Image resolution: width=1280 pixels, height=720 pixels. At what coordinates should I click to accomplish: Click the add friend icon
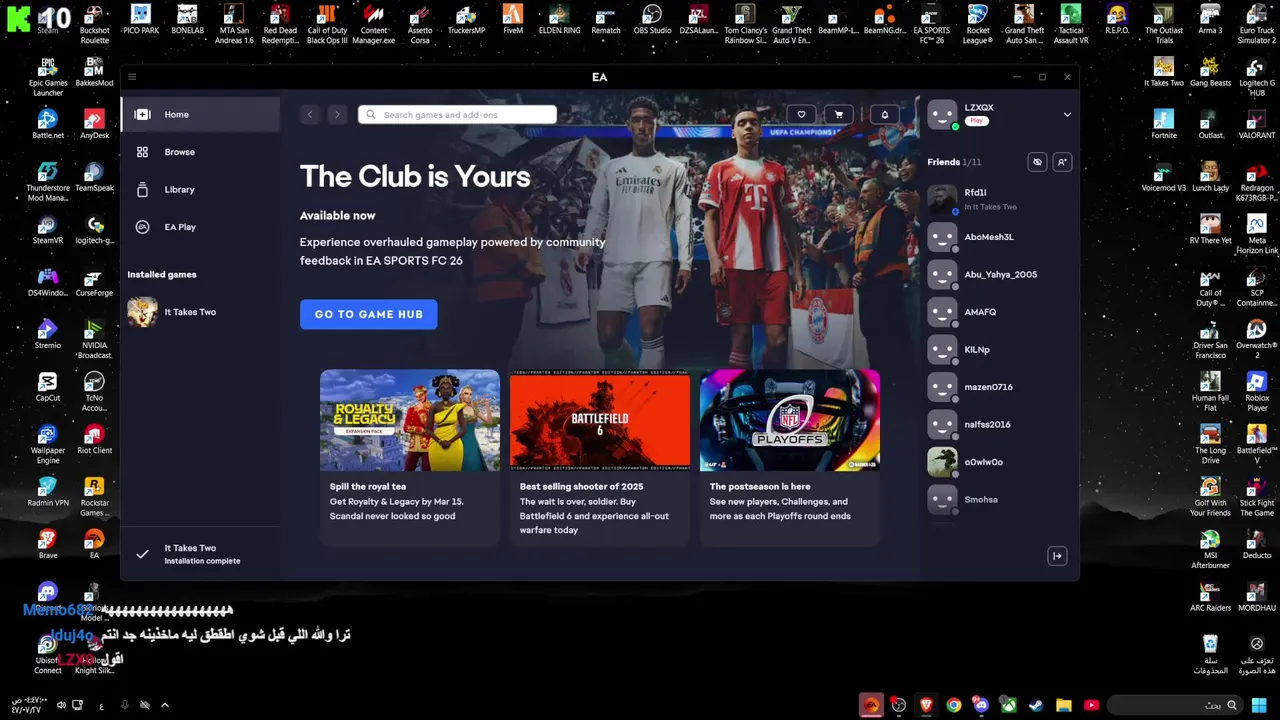point(1062,162)
